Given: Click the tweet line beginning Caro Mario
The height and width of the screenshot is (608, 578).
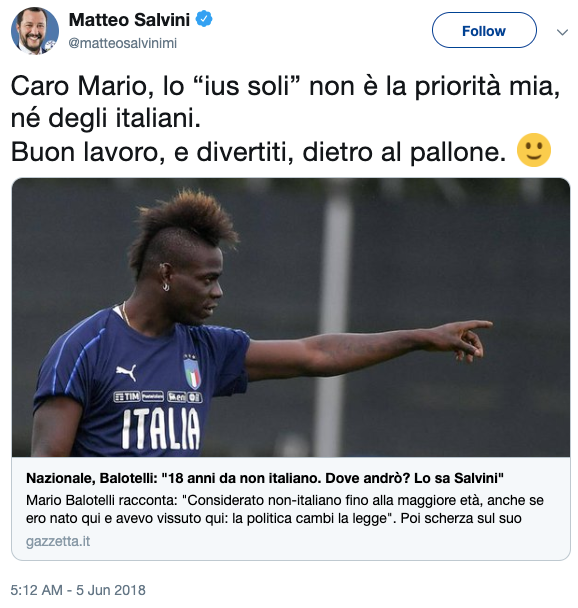Looking at the screenshot, I should [x=285, y=85].
